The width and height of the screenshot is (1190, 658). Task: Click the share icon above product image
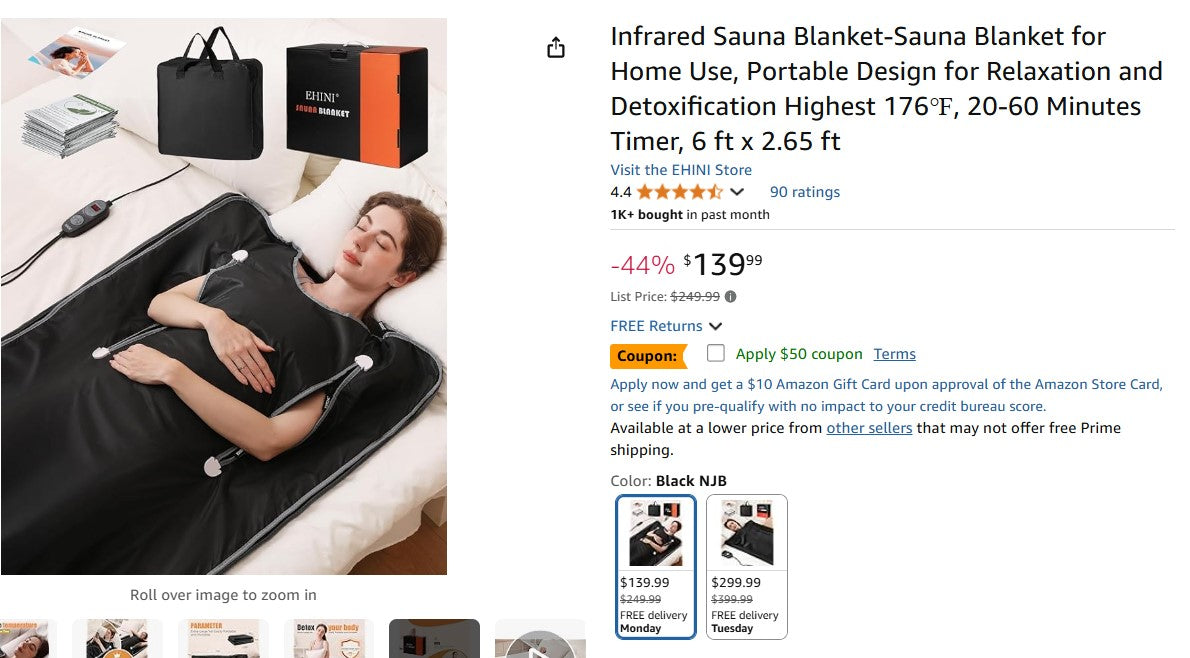tap(556, 48)
